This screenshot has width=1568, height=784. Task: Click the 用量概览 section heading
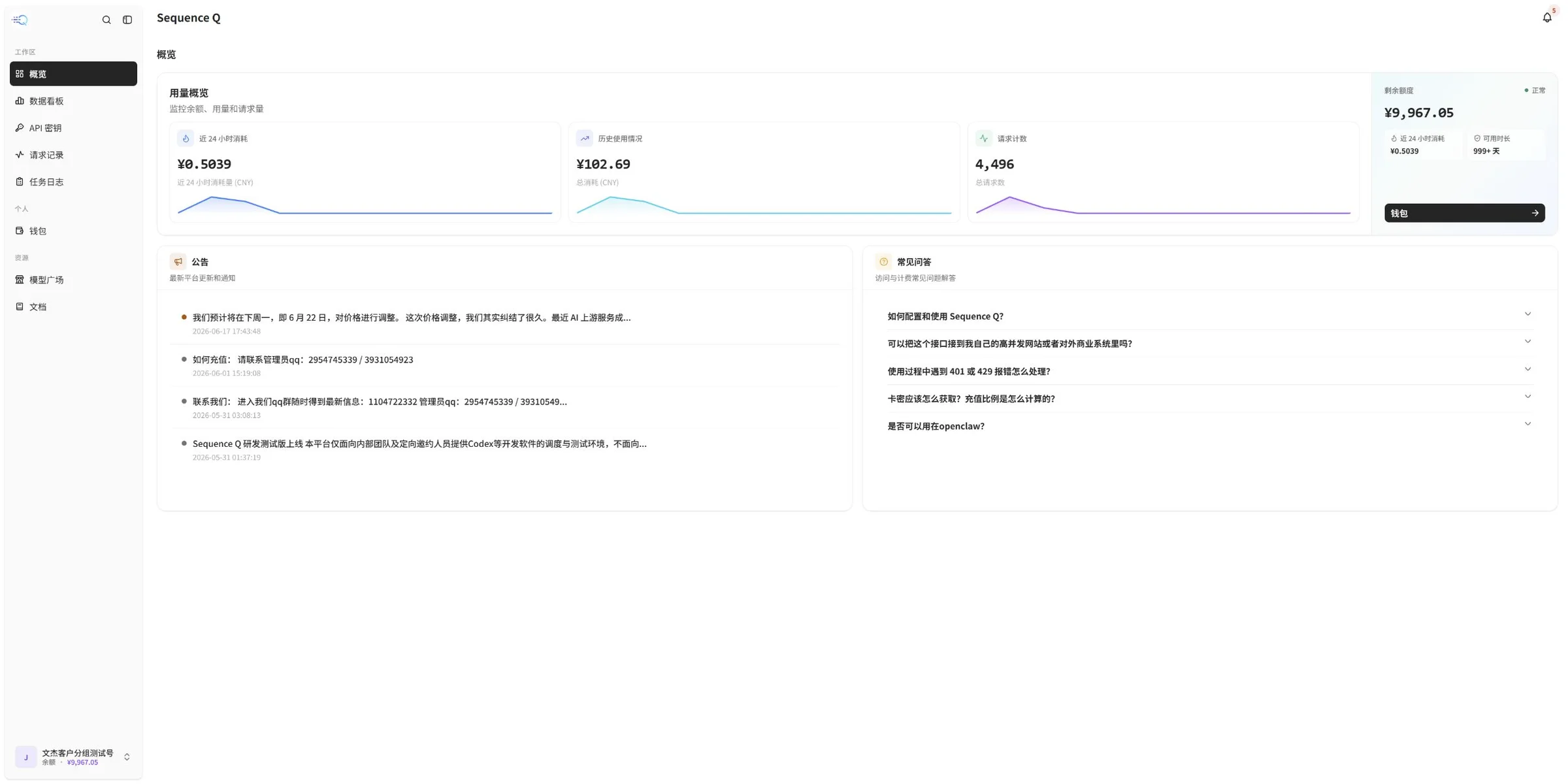(189, 93)
